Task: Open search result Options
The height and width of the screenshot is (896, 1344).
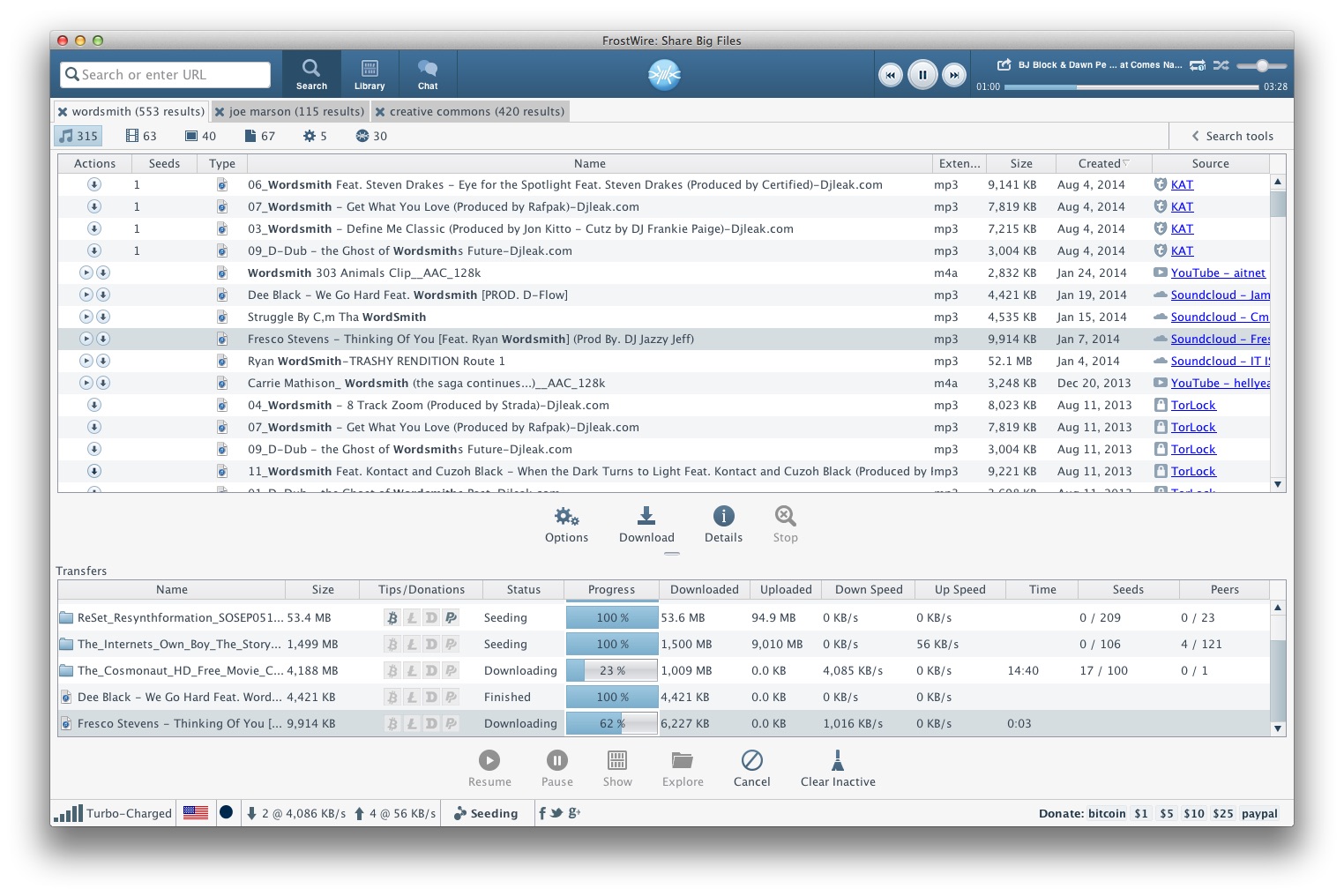Action: (566, 525)
